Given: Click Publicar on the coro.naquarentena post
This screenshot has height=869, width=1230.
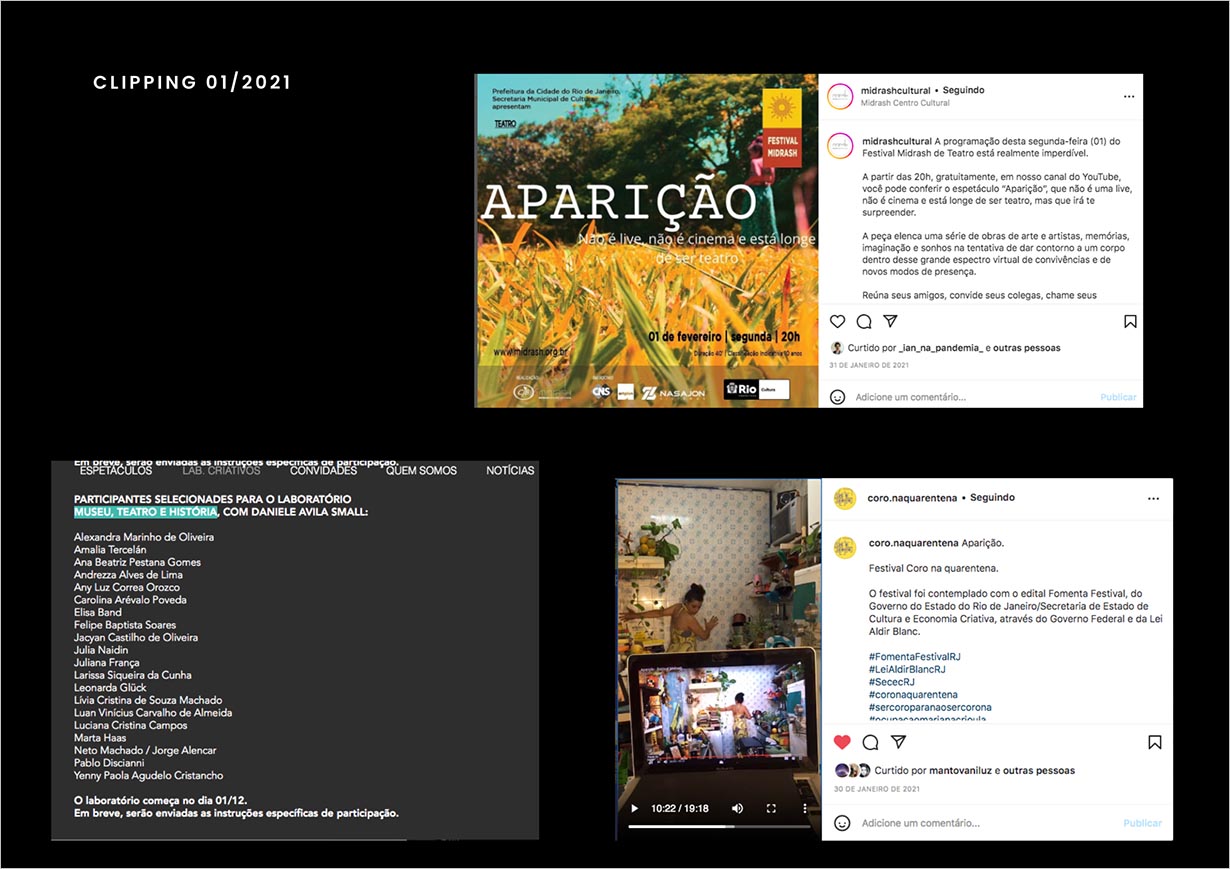Looking at the screenshot, I should (x=1142, y=823).
